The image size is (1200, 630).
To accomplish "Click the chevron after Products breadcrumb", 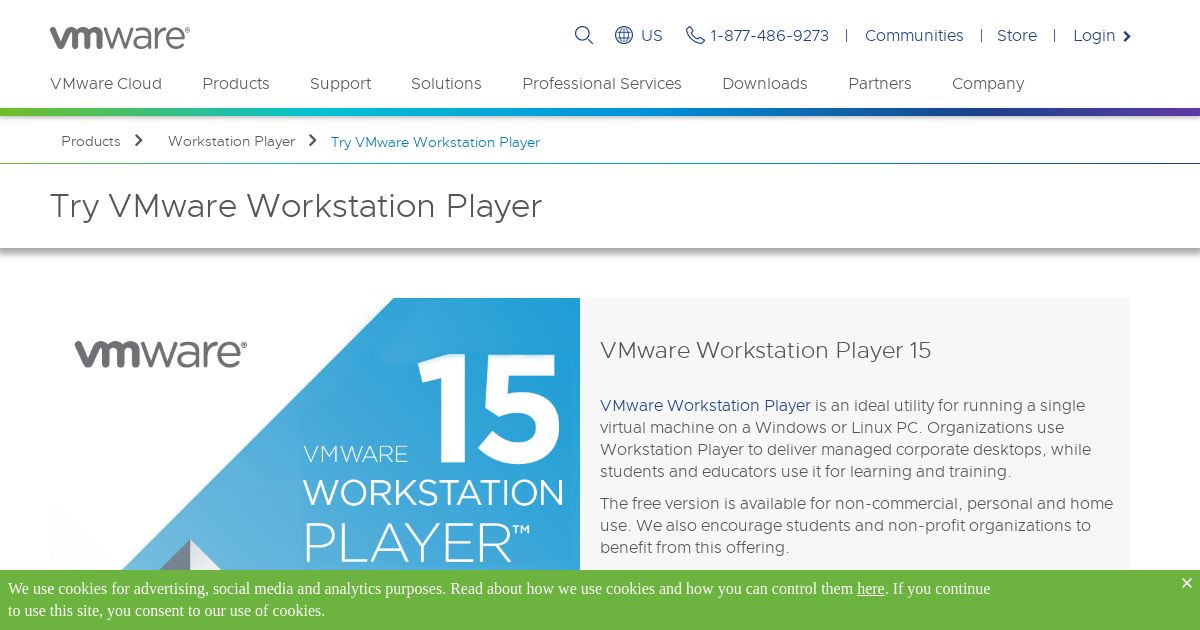I will tap(139, 141).
